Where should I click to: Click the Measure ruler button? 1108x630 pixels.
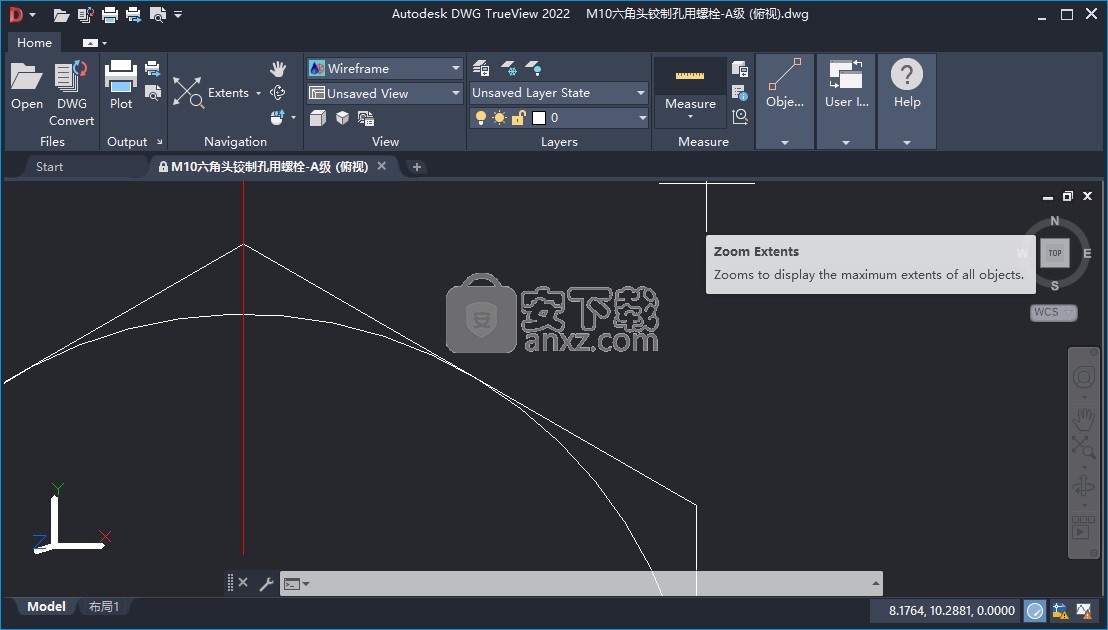[x=690, y=76]
